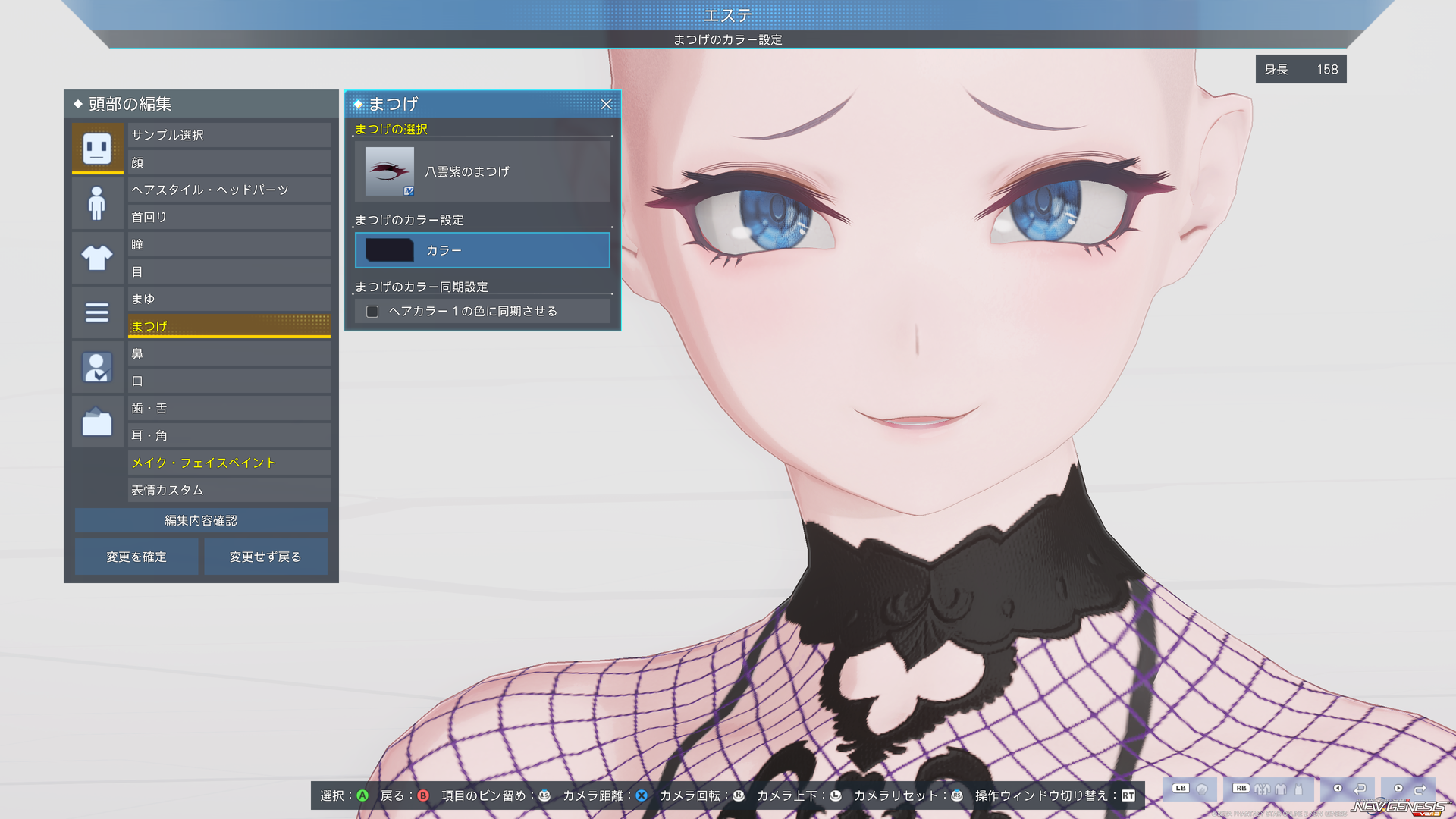This screenshot has height=819, width=1456.
Task: Click the 頭部の編集 panel title
Action: click(130, 104)
